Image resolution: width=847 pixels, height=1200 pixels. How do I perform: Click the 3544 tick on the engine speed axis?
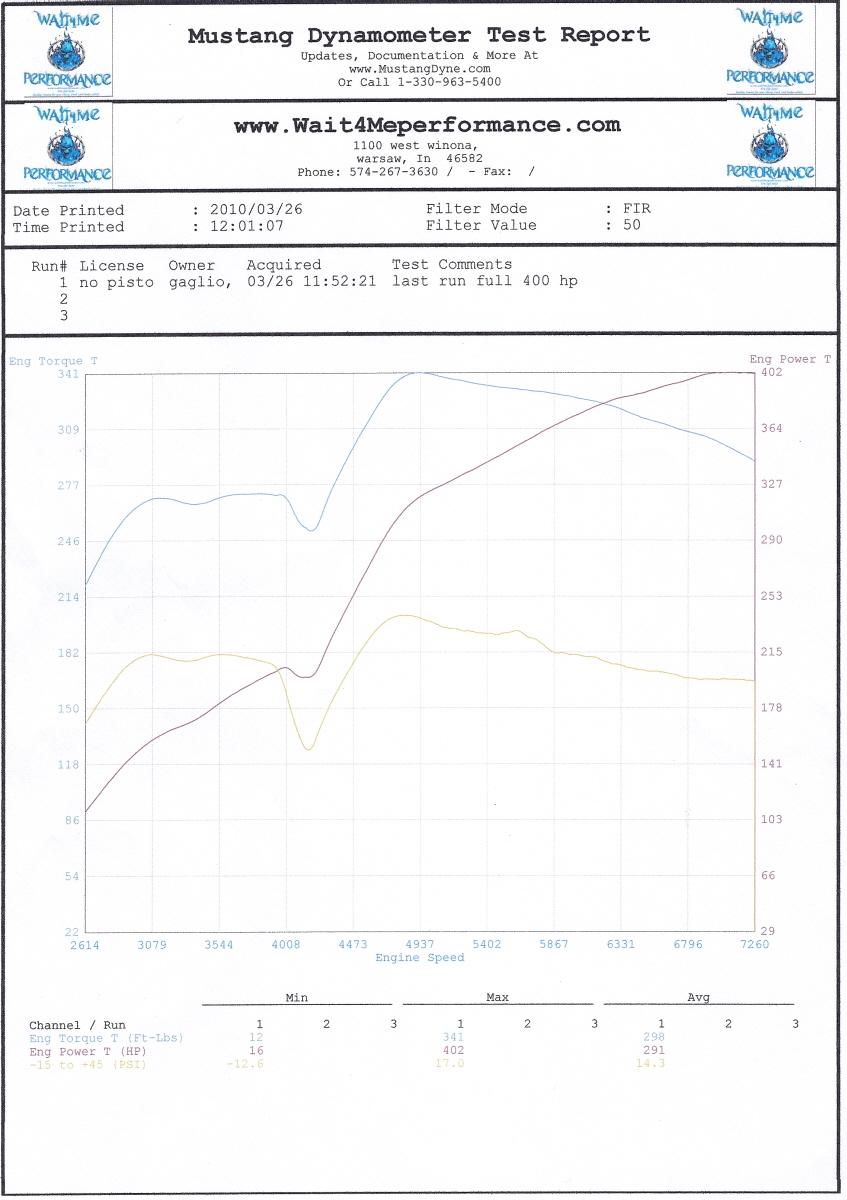tap(220, 945)
